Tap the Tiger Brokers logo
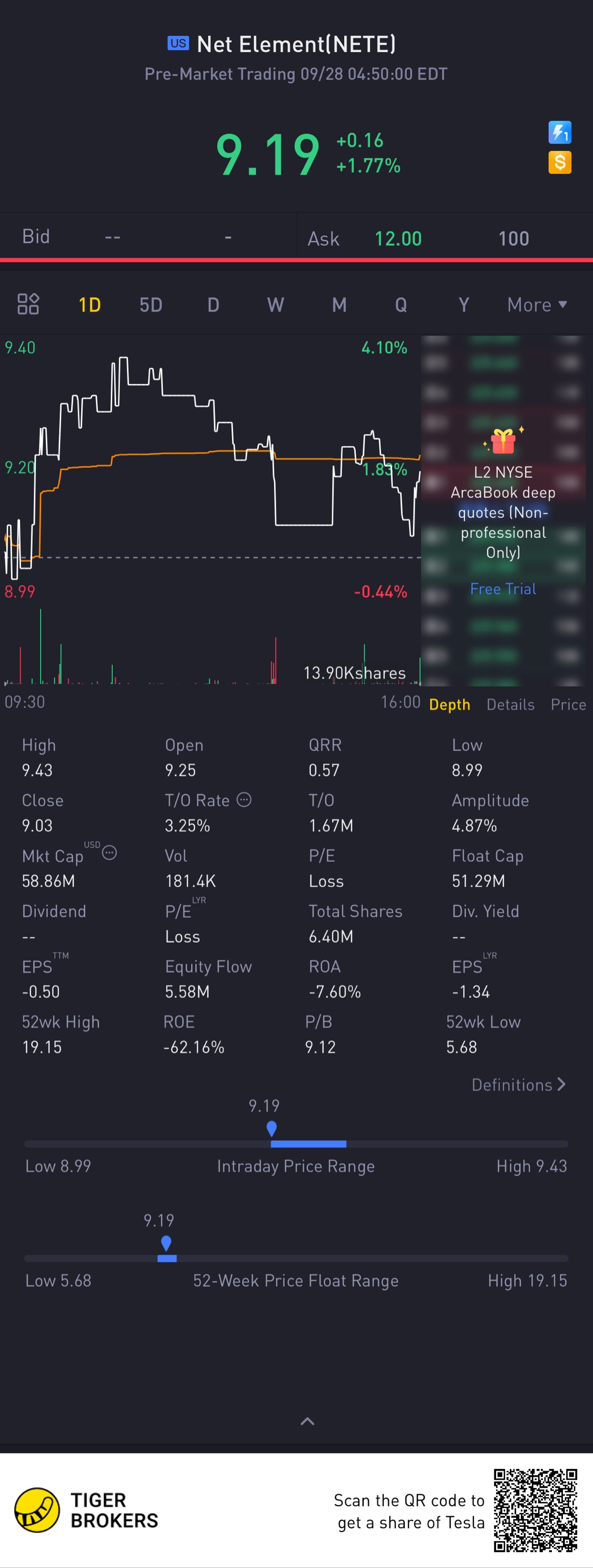 [36, 1509]
